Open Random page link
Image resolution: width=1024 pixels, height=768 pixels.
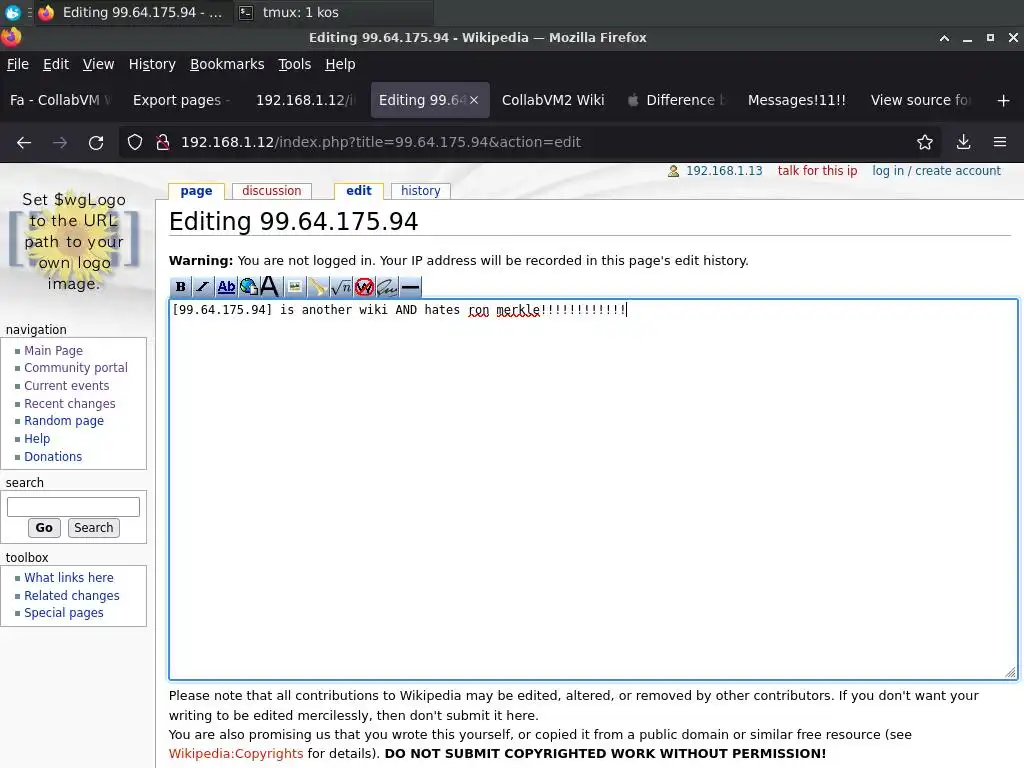[64, 421]
